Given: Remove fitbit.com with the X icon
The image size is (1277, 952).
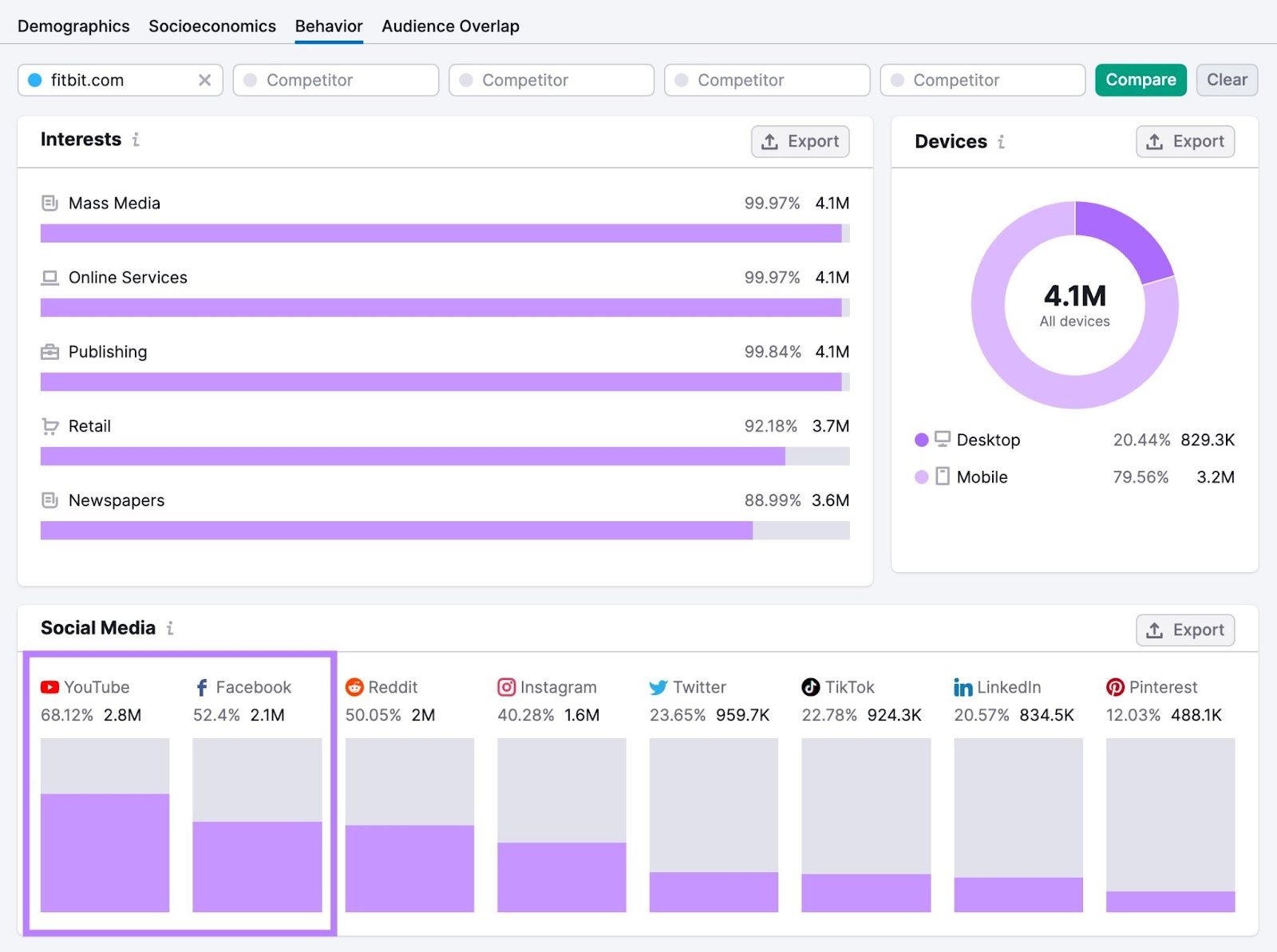Looking at the screenshot, I should pyautogui.click(x=205, y=80).
